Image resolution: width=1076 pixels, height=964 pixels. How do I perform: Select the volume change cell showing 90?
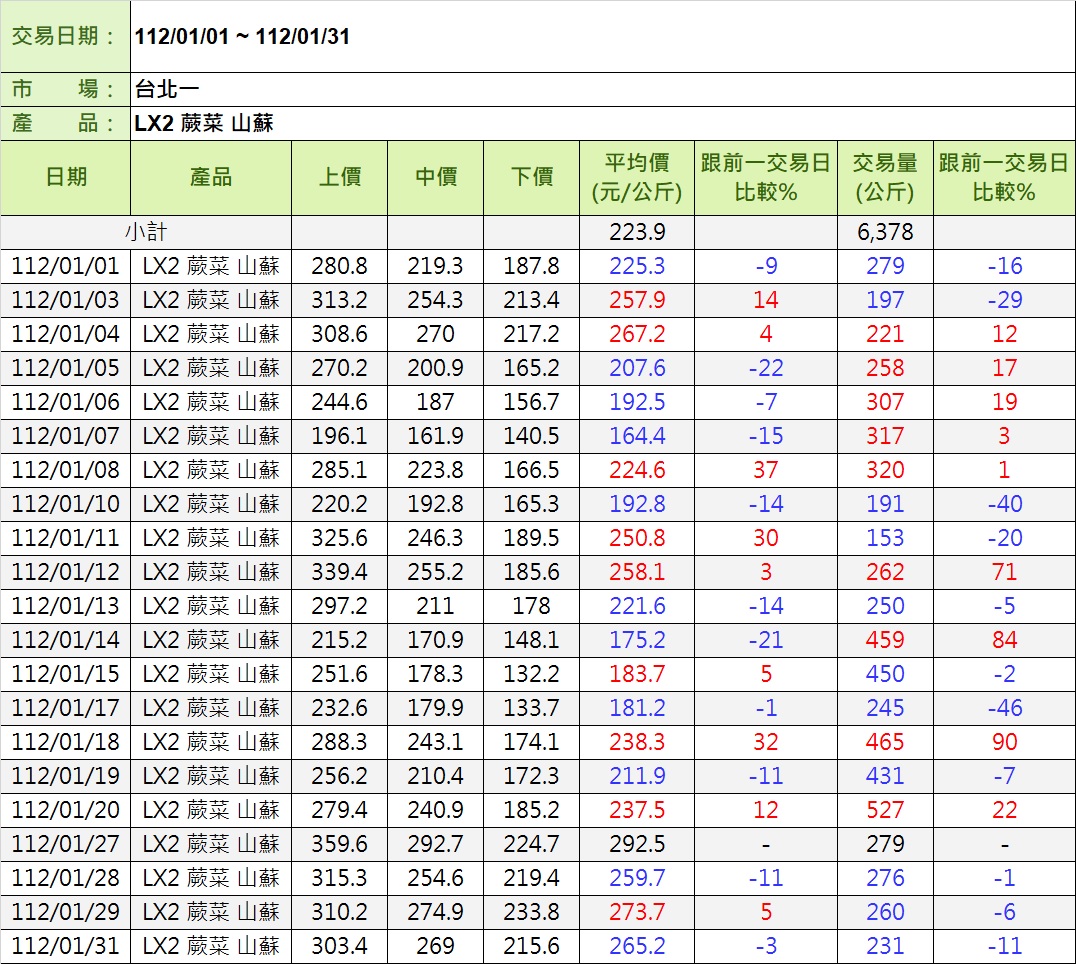1004,742
